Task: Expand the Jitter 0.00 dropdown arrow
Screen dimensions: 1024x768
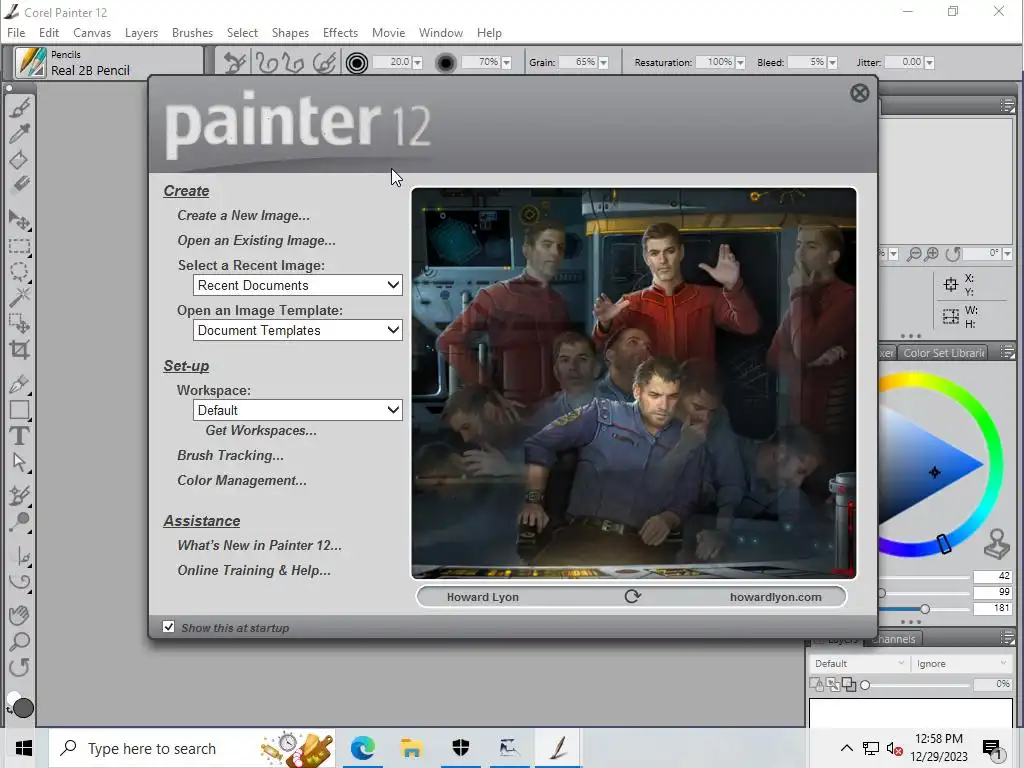Action: (929, 63)
